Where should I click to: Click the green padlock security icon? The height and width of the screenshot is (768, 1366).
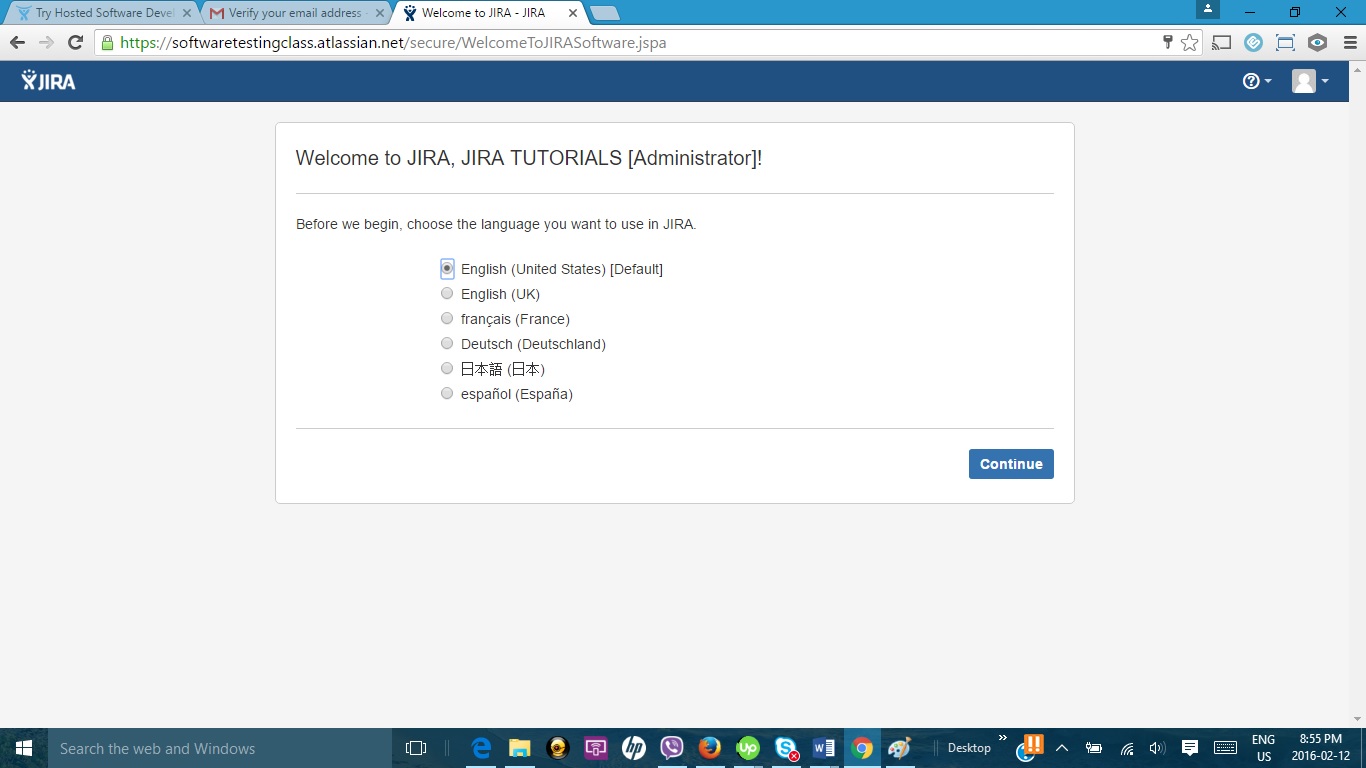107,43
